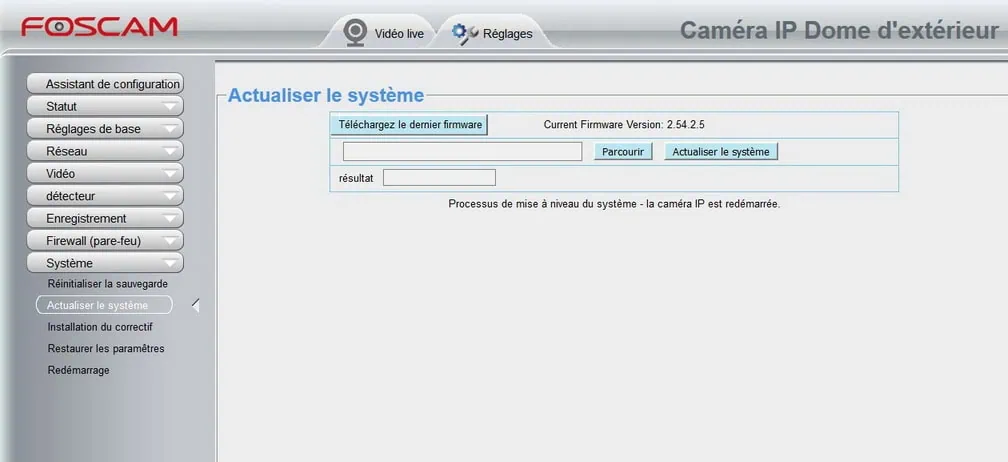Click the Actualiser le système button
The height and width of the screenshot is (462, 1008).
(x=721, y=152)
